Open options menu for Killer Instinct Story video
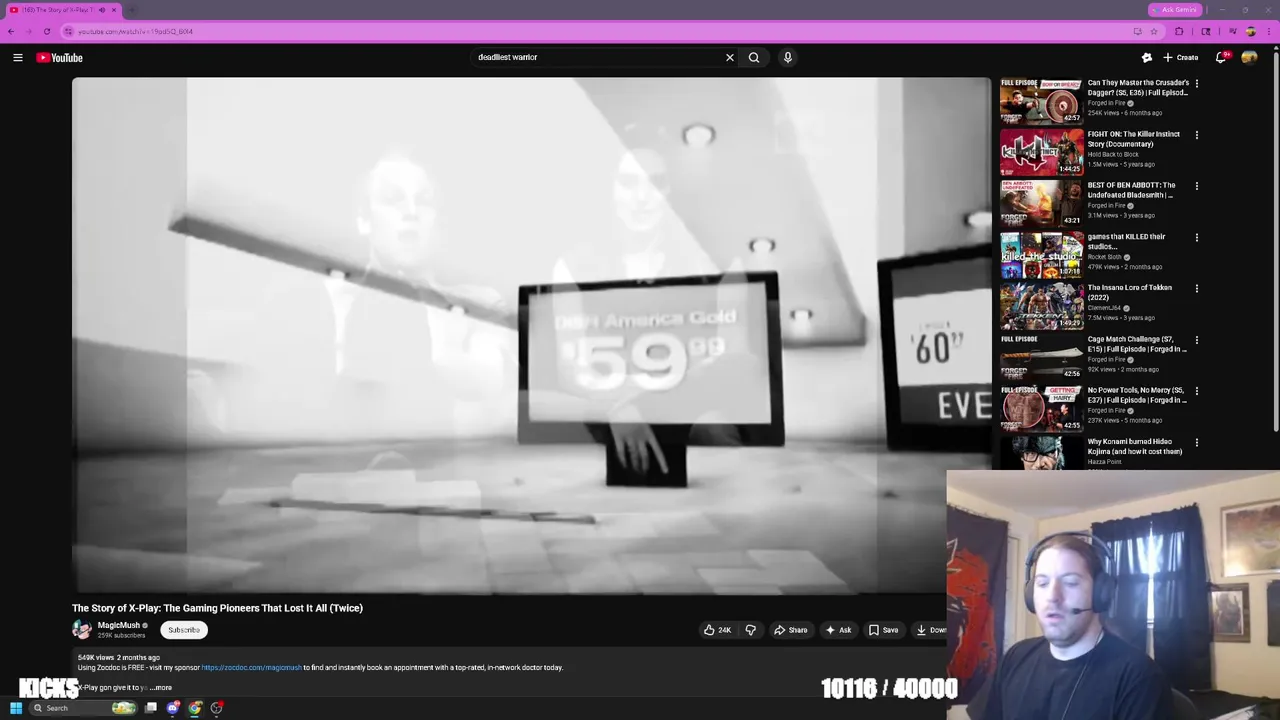This screenshot has width=1280, height=720. click(1197, 135)
